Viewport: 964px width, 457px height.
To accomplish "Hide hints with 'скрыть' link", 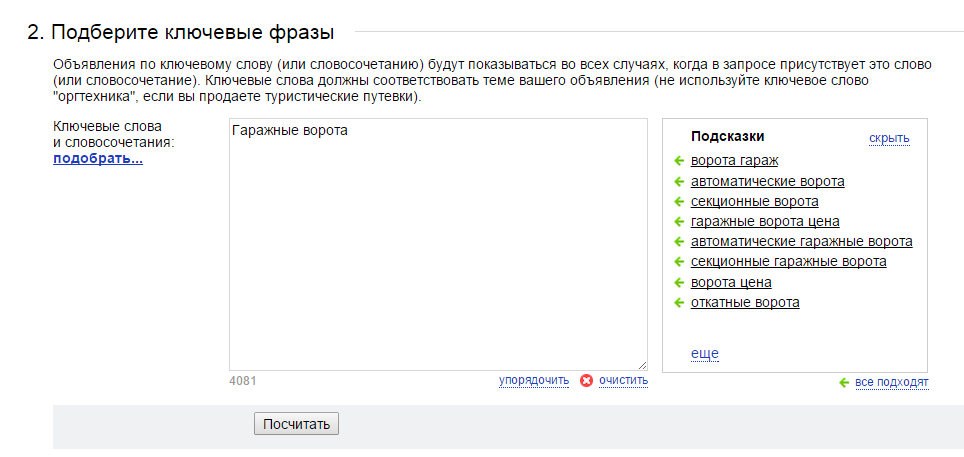I will click(x=889, y=138).
